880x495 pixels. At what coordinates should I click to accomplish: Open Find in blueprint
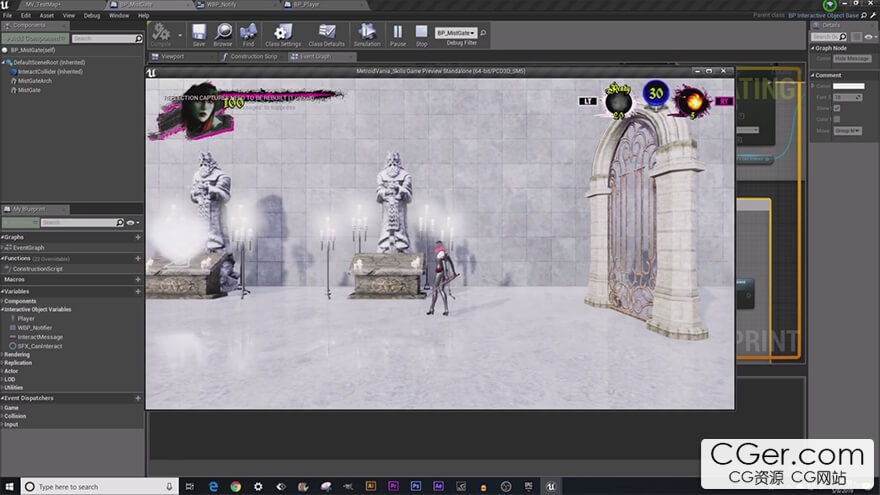point(248,34)
